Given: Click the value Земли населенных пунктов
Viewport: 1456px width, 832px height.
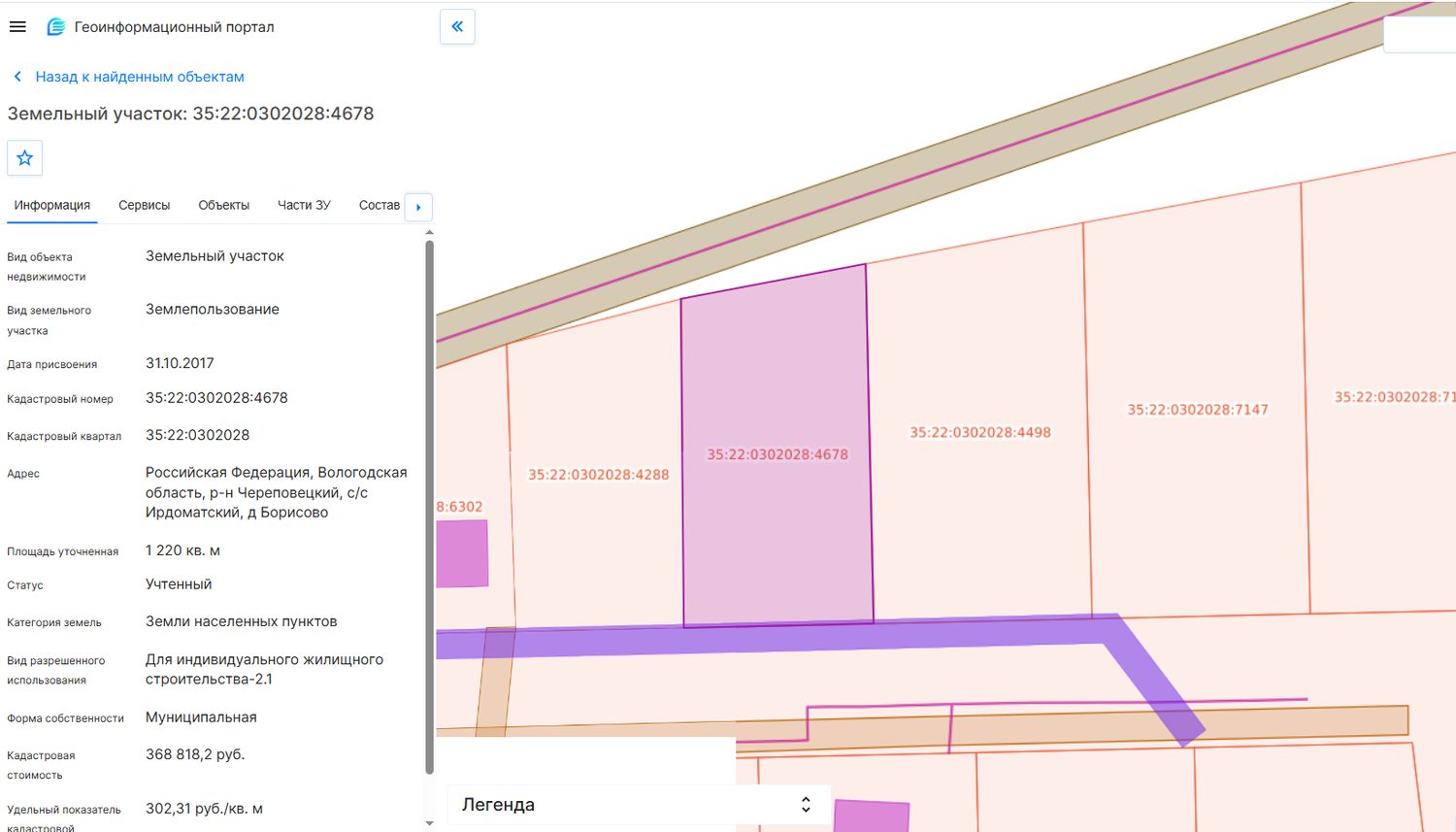Looking at the screenshot, I should pyautogui.click(x=242, y=621).
